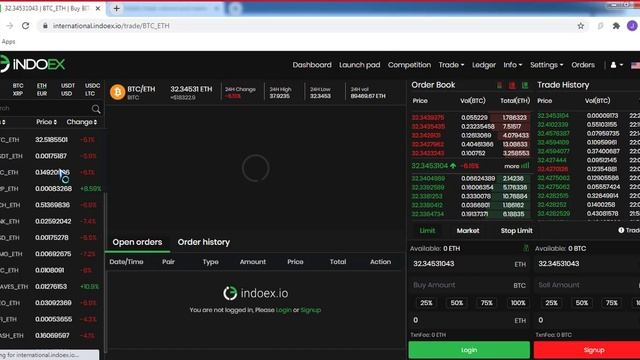Switch to the Order history tab
The height and width of the screenshot is (360, 640).
(x=204, y=242)
